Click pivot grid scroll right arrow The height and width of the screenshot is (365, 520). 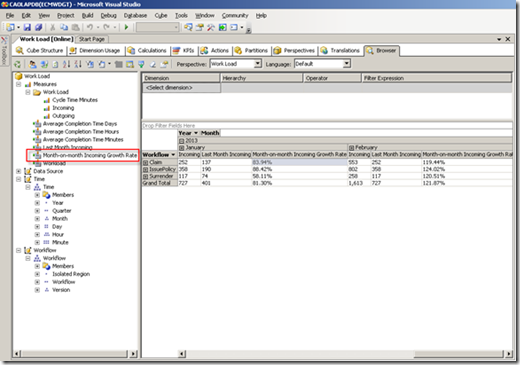coord(509,354)
